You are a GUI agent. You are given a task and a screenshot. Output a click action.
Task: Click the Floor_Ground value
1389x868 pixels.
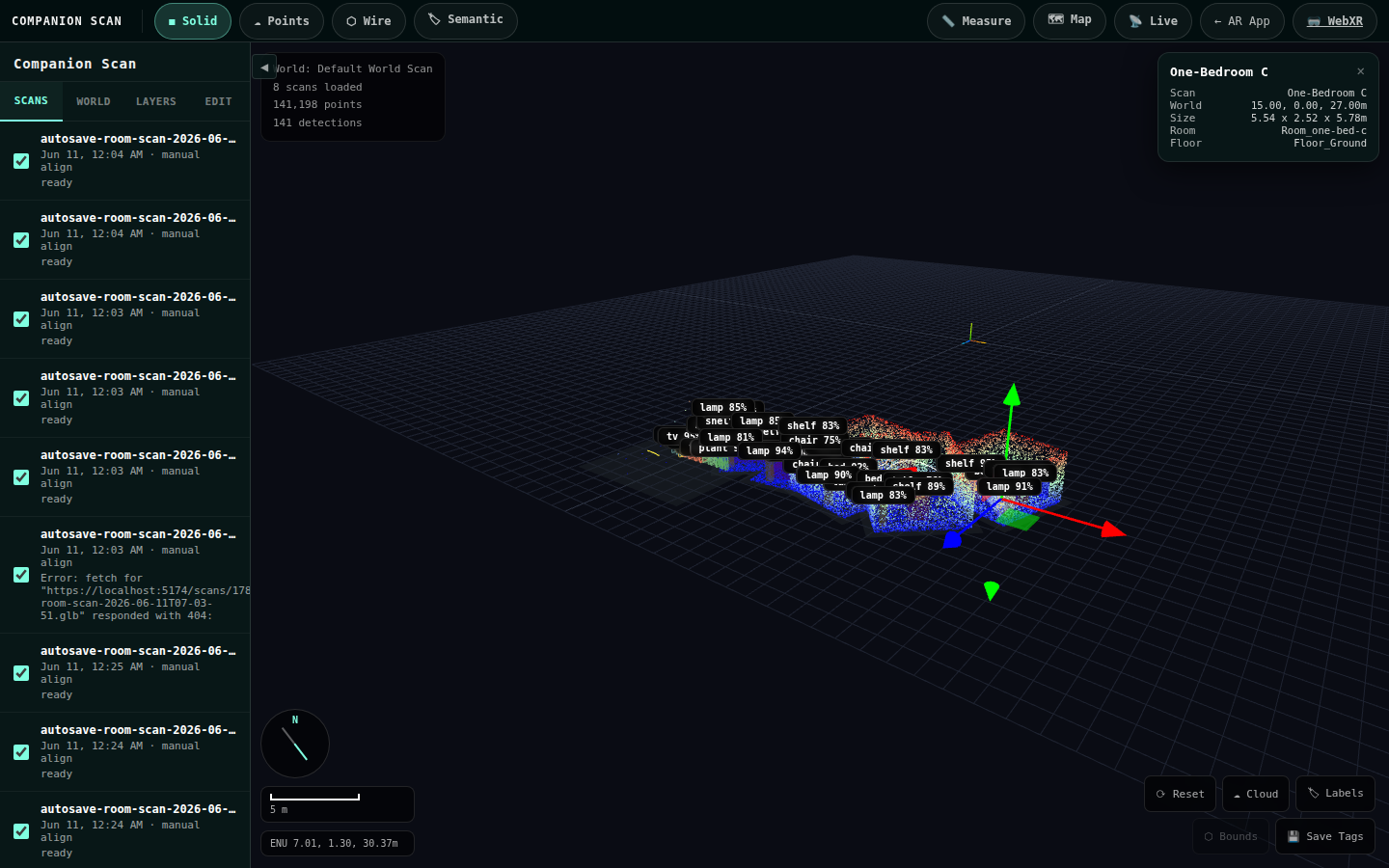(1330, 143)
